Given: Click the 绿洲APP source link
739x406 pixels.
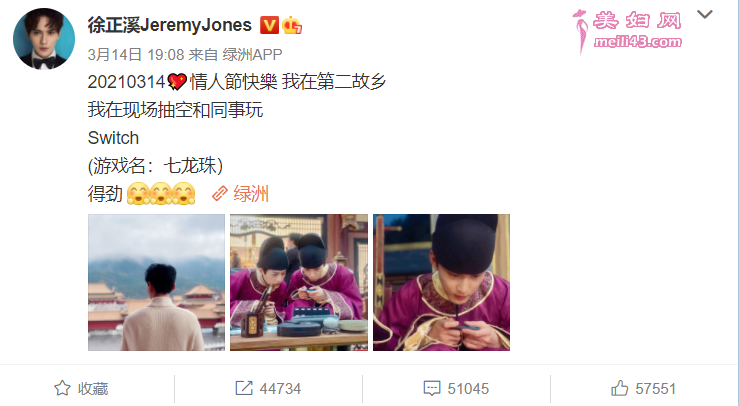Looking at the screenshot, I should 252,55.
